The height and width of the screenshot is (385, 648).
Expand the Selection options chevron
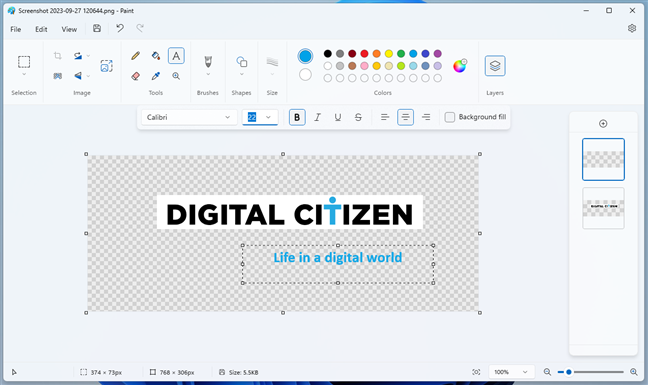click(x=24, y=75)
